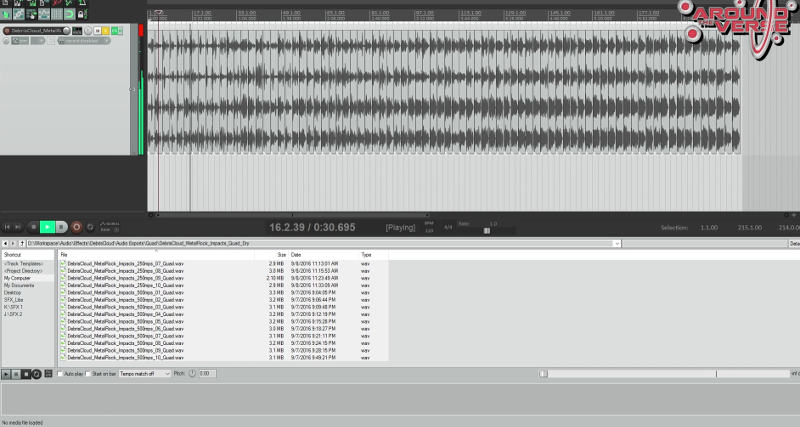Toggle locking padlock toolbar icon
800x427 pixels.
[81, 14]
